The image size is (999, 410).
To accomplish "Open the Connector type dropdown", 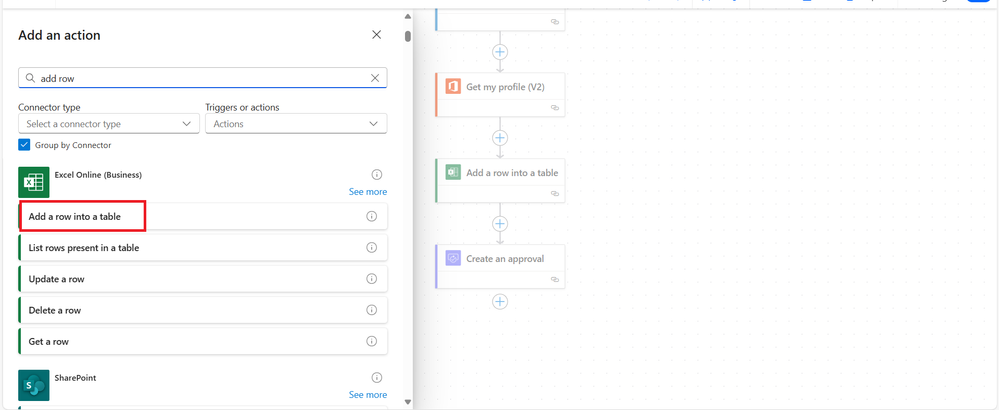I will point(109,124).
